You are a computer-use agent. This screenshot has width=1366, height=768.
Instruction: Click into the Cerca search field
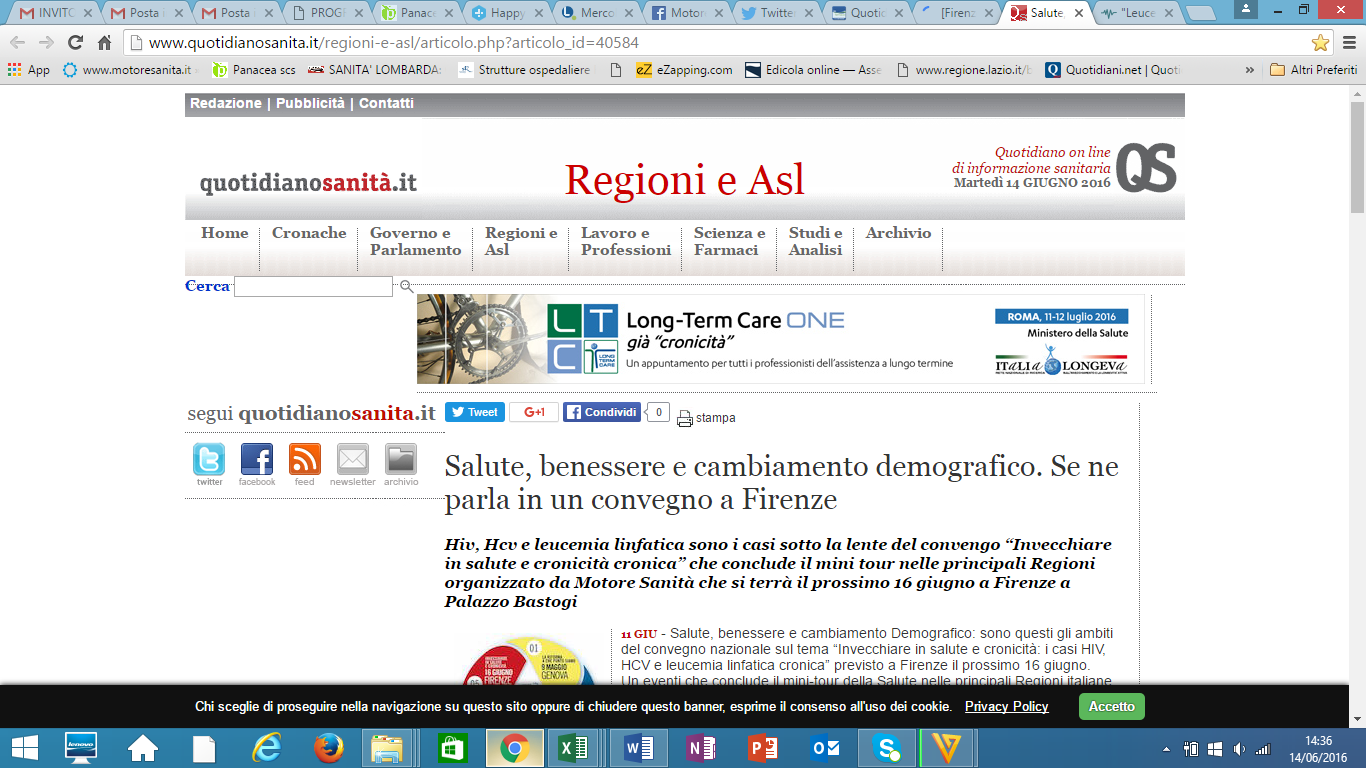(313, 286)
